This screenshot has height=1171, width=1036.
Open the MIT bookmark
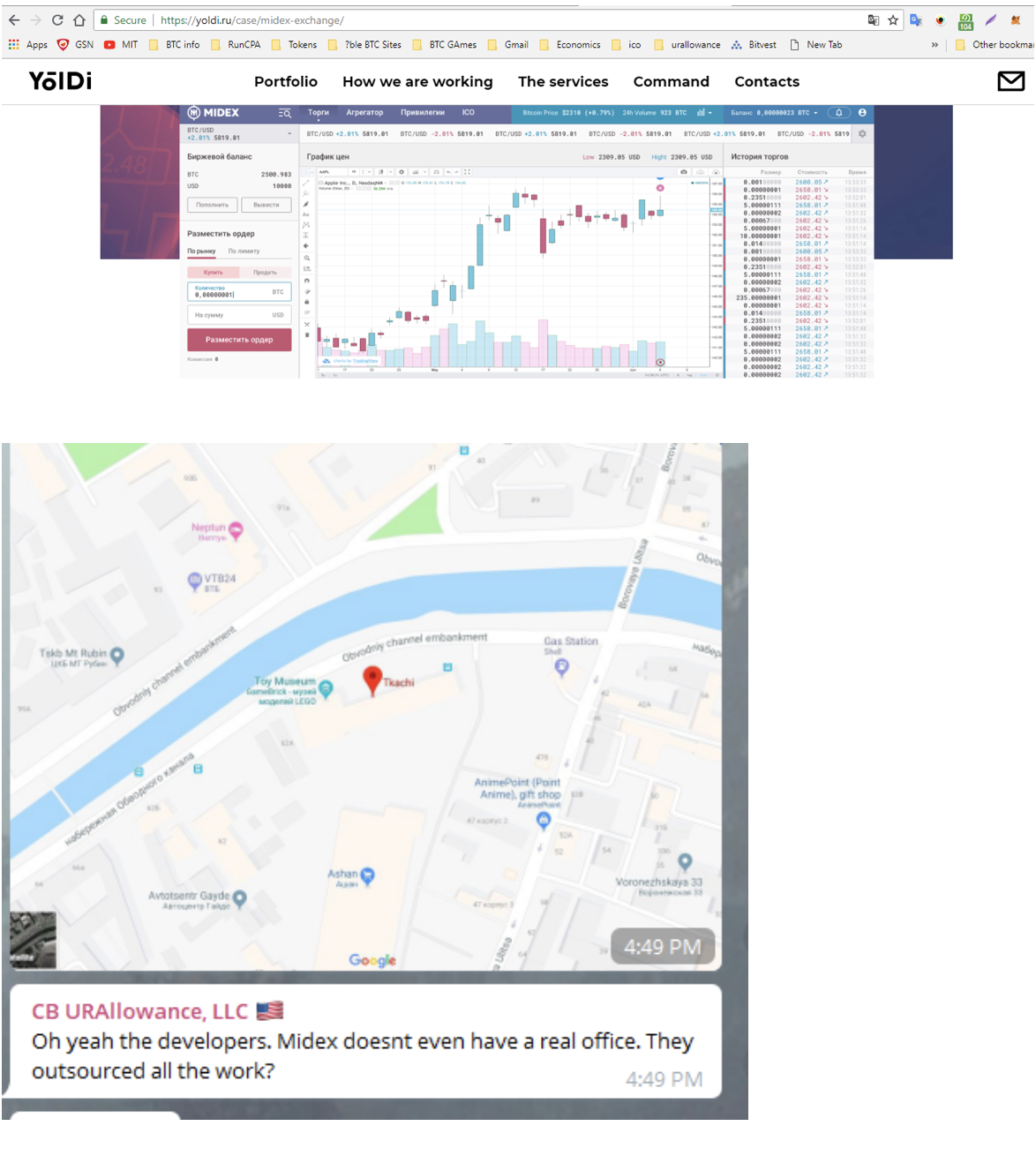click(x=121, y=44)
